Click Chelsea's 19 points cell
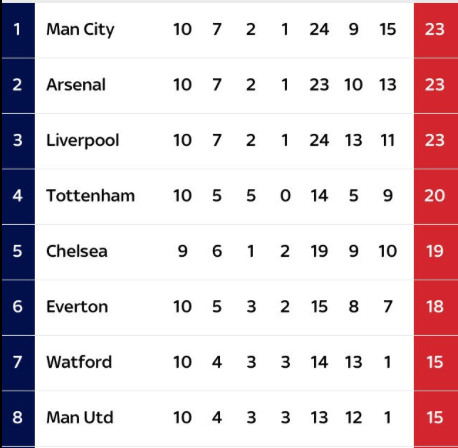Image resolution: width=458 pixels, height=448 pixels. click(436, 252)
